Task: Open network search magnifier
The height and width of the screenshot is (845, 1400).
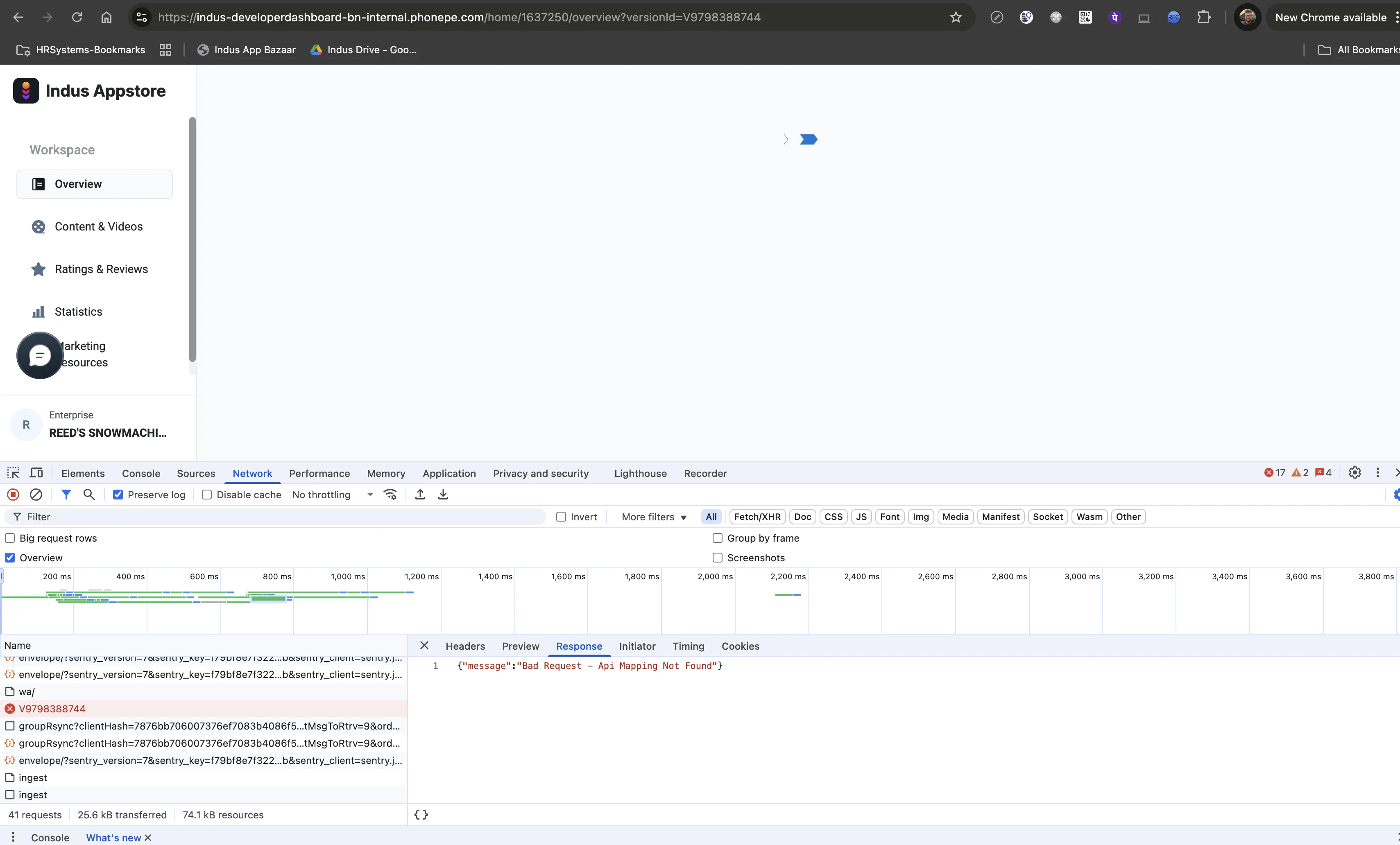Action: (x=89, y=495)
